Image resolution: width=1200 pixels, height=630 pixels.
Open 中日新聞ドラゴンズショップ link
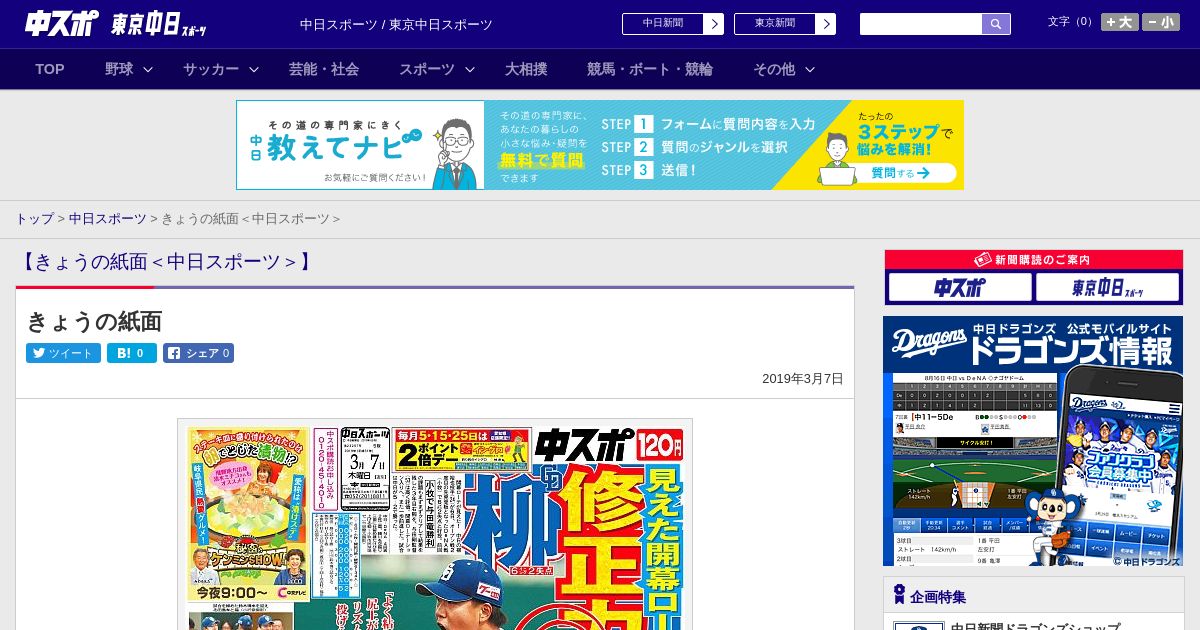coord(1035,626)
